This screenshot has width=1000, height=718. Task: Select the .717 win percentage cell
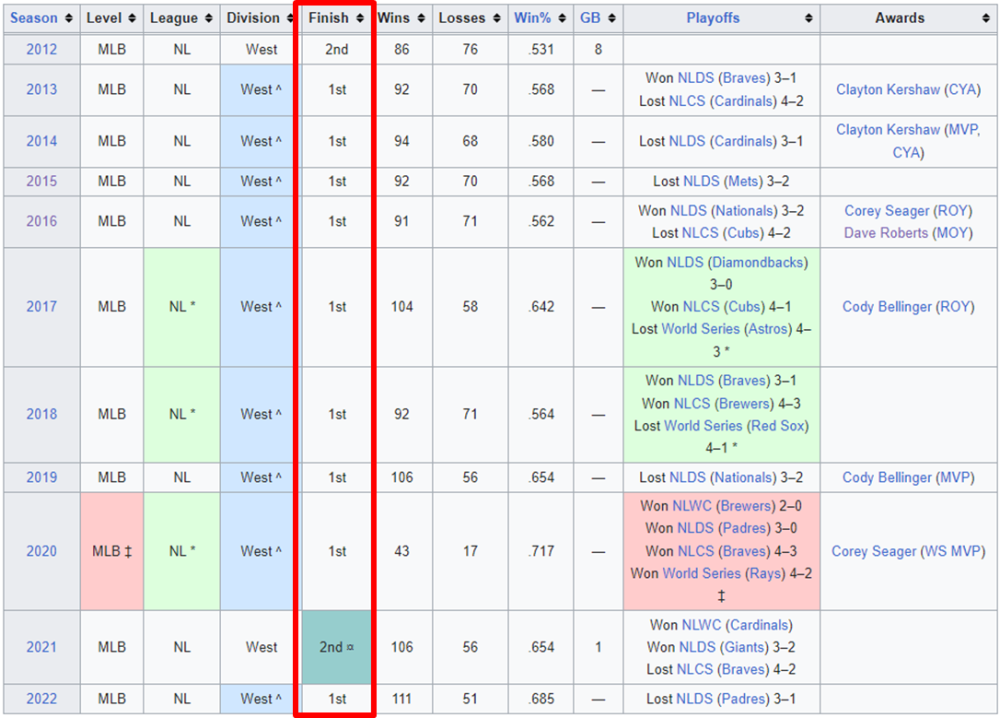click(x=541, y=551)
